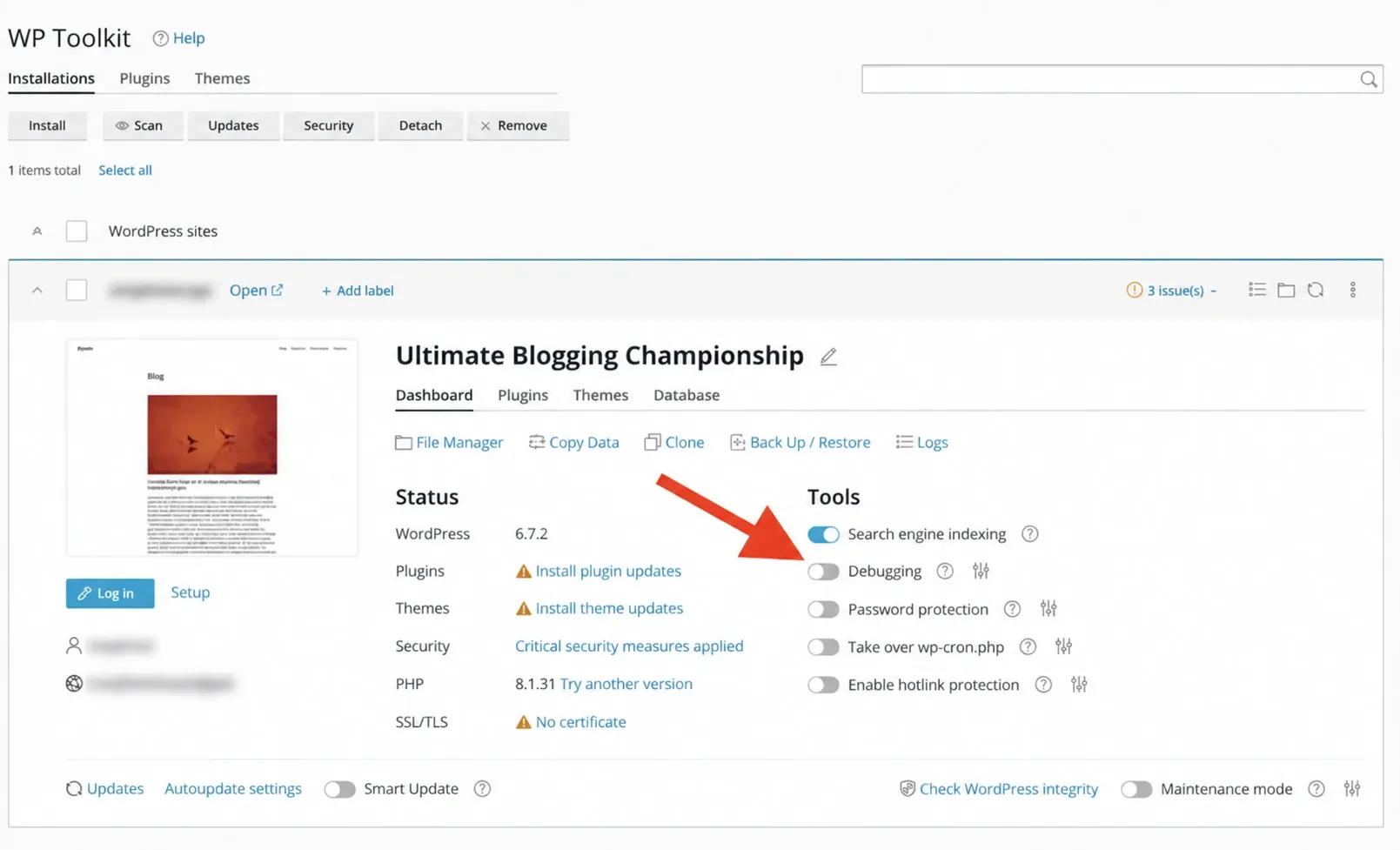
Task: Switch to the top Plugins tab
Action: pos(144,78)
